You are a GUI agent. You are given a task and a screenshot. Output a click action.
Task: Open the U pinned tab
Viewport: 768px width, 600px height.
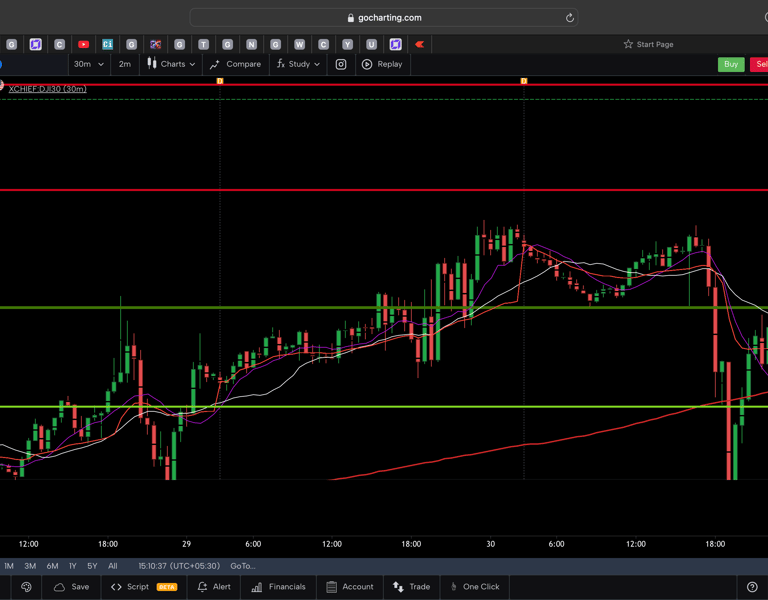(371, 45)
